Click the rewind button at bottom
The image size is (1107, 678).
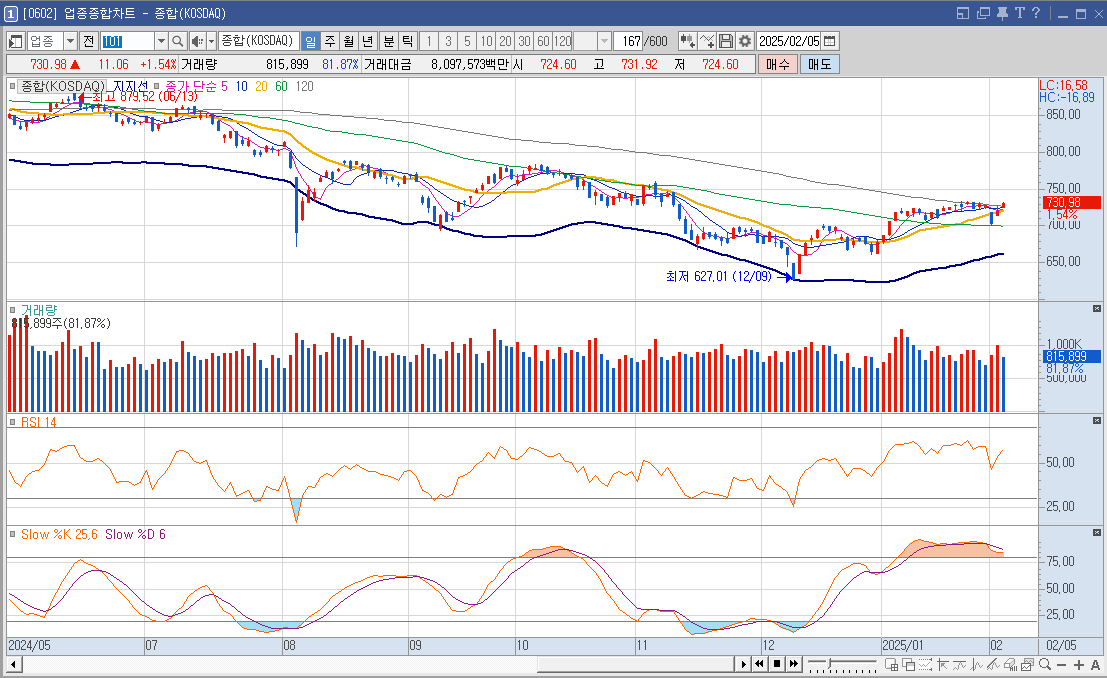click(759, 664)
